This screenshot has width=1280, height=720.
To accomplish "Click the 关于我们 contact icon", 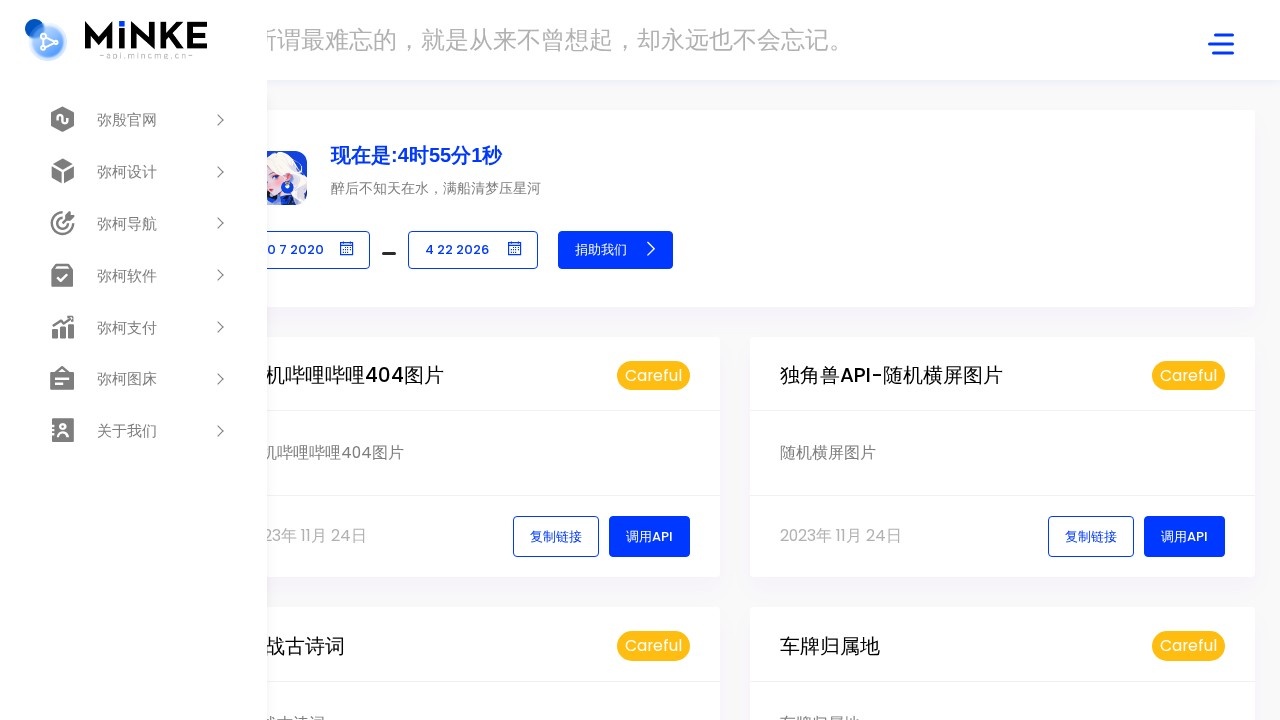I will (62, 431).
